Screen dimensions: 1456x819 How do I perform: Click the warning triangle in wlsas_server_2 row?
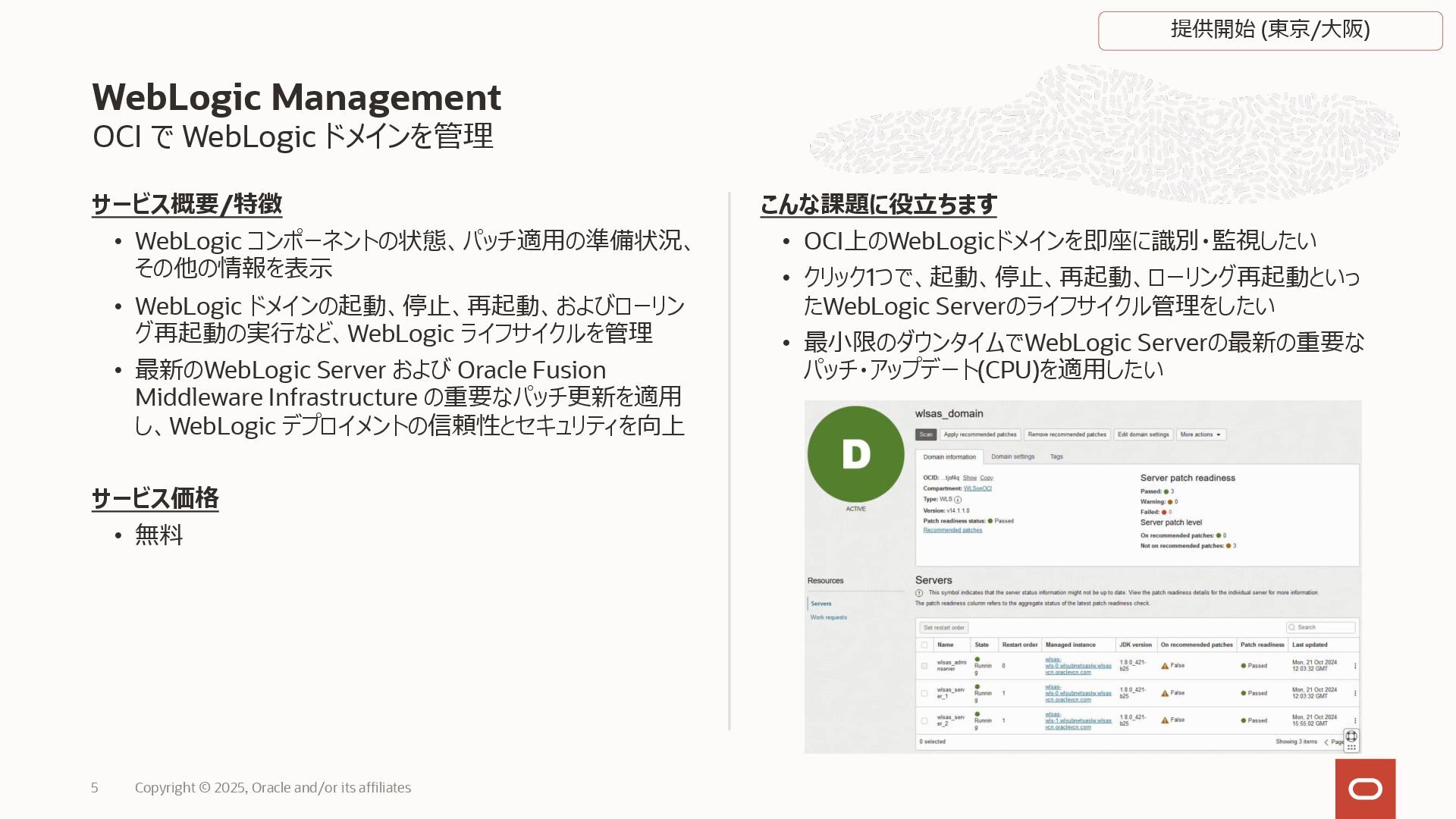(x=1165, y=720)
